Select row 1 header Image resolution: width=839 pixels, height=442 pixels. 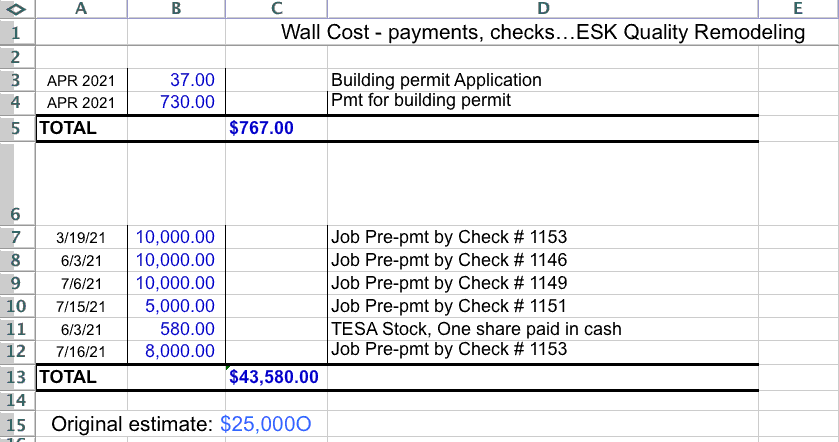coord(17,32)
